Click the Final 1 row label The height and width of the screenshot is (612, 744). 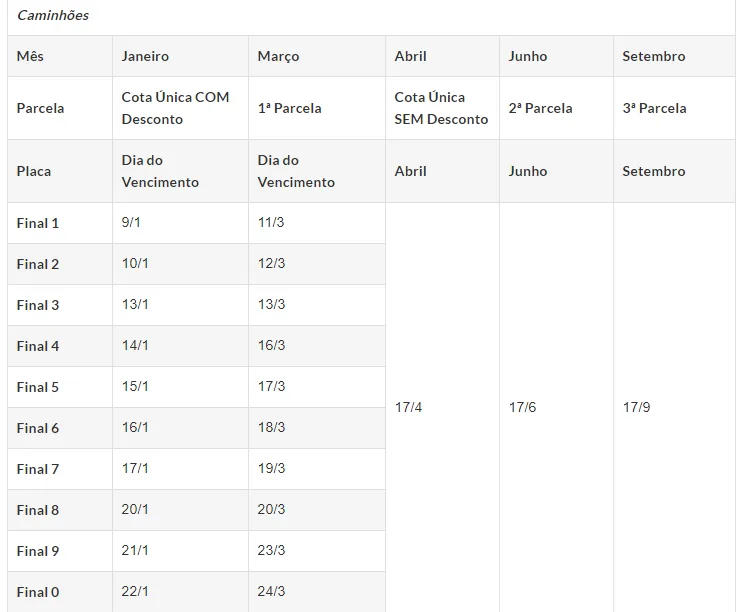pyautogui.click(x=38, y=223)
